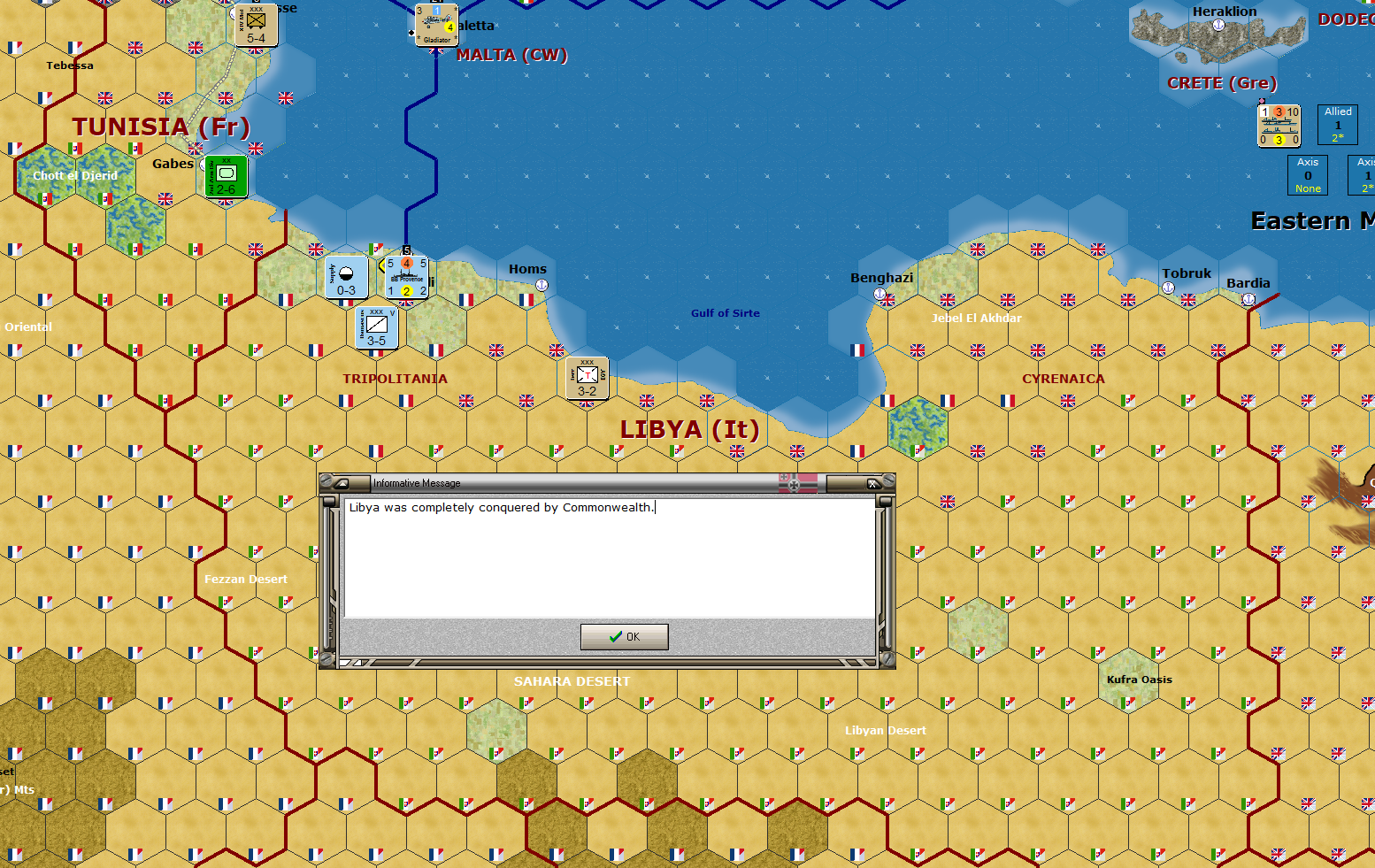Click the Bardia city name
The image size is (1375, 868).
(x=1248, y=283)
